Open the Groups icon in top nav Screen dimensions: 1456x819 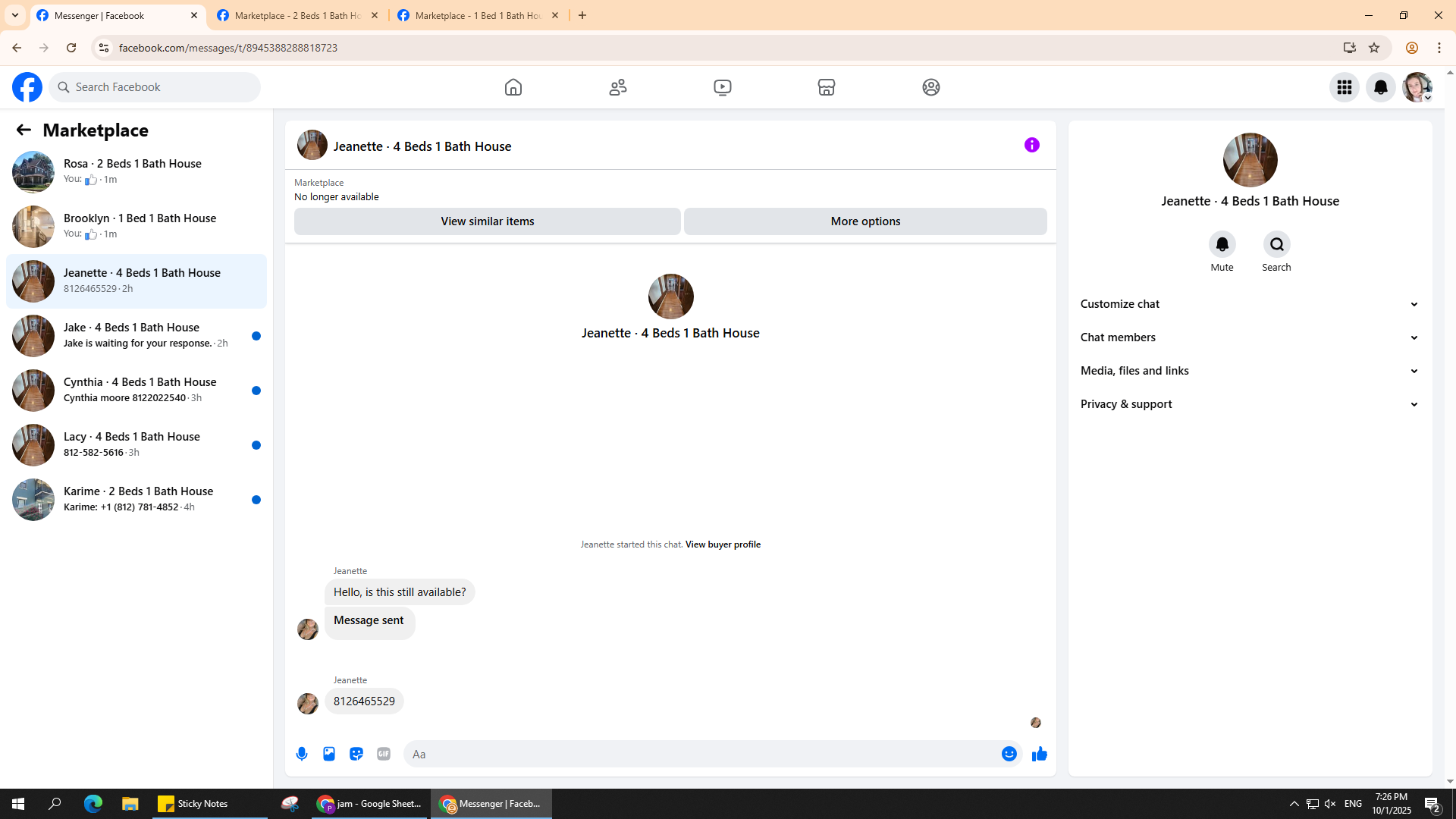[931, 87]
